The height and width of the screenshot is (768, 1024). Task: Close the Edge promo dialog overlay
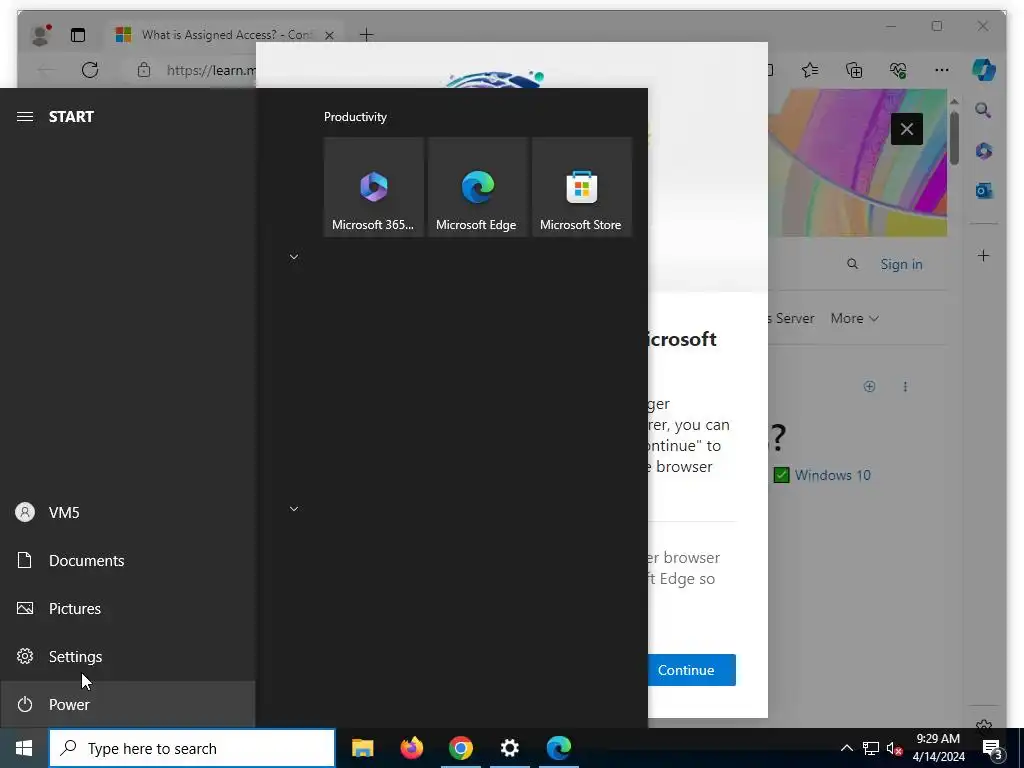[906, 129]
